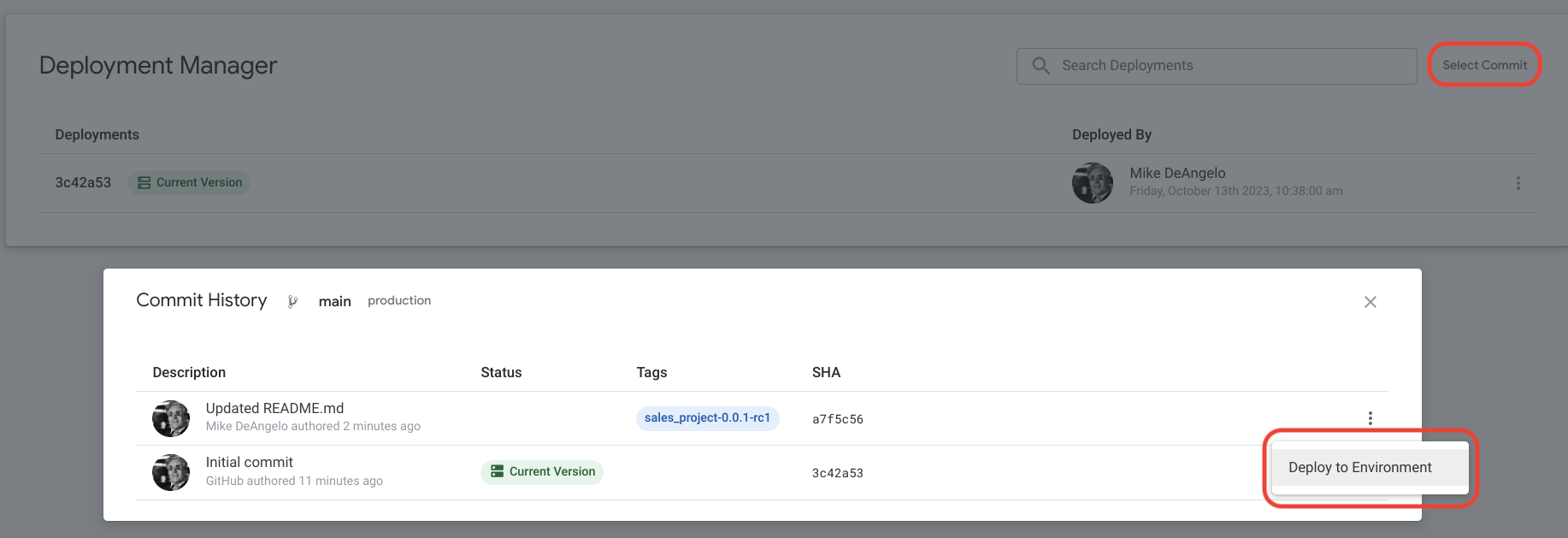This screenshot has width=1568, height=538.
Task: Click Current Version badge in Deployments list
Action: click(189, 183)
